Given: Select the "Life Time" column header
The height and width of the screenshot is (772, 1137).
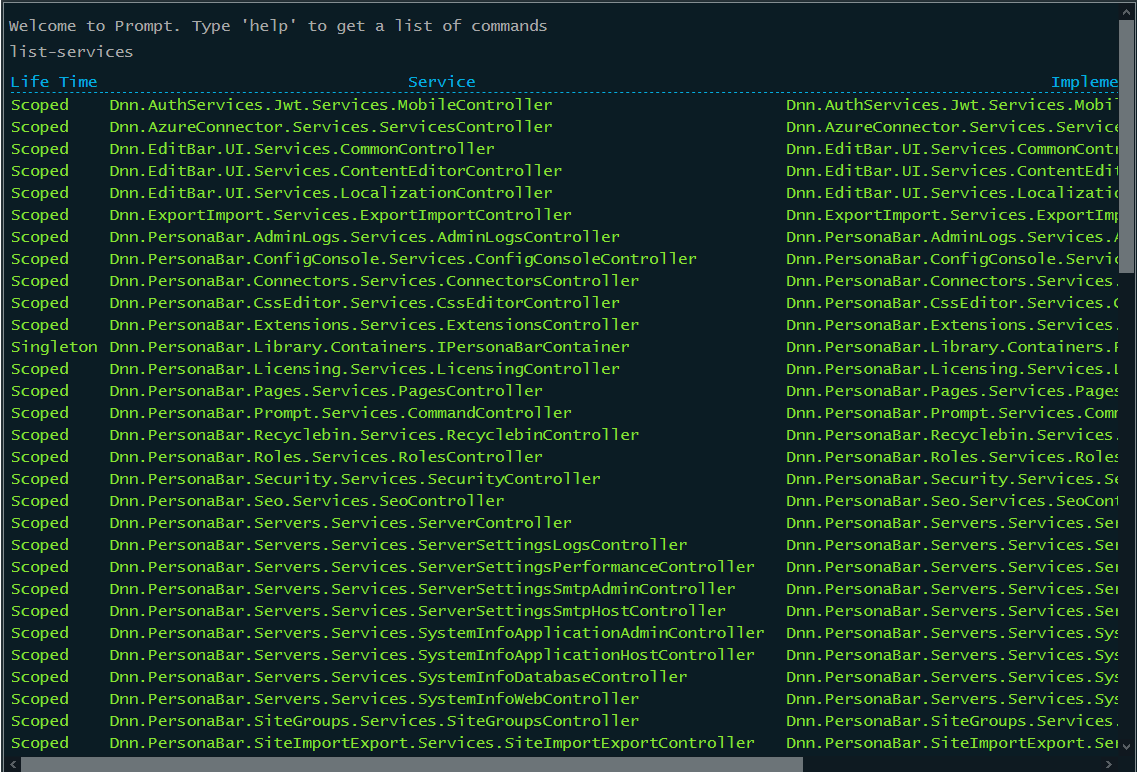Looking at the screenshot, I should 52,82.
